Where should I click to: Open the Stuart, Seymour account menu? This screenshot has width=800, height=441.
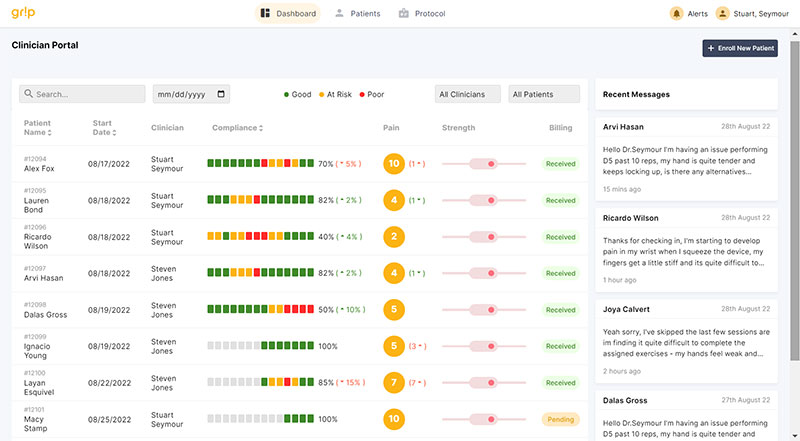click(753, 14)
